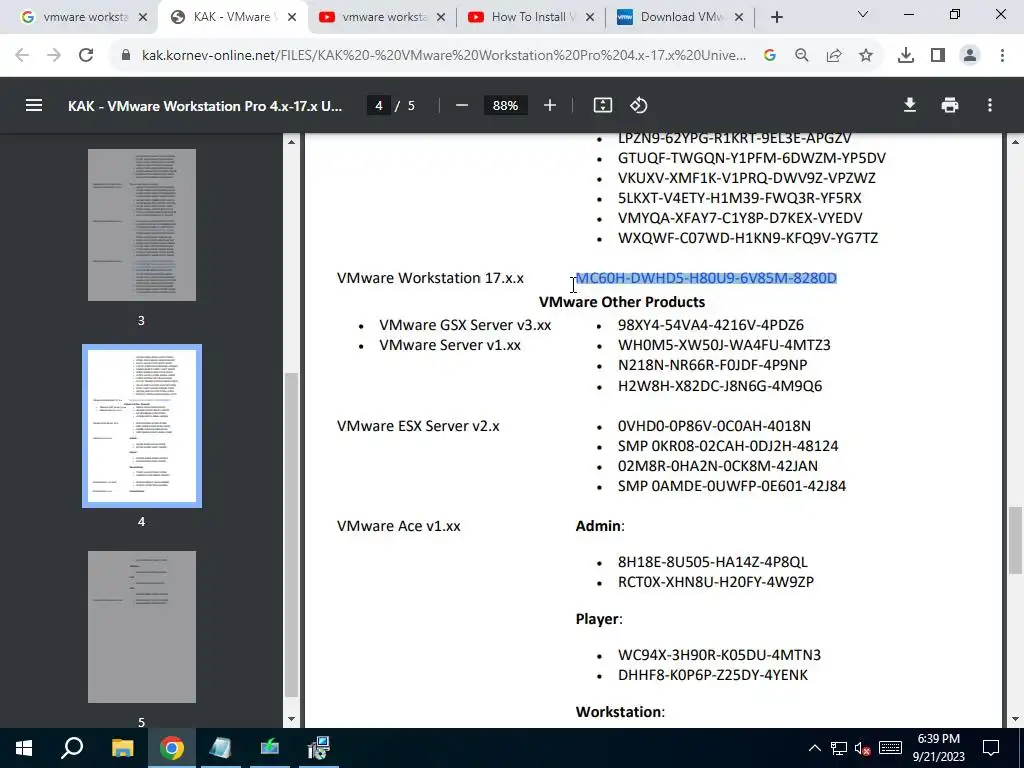Click key 98XY4-54VA4-4216V-4PDZ6
Screen dimensions: 1024x768
click(711, 325)
